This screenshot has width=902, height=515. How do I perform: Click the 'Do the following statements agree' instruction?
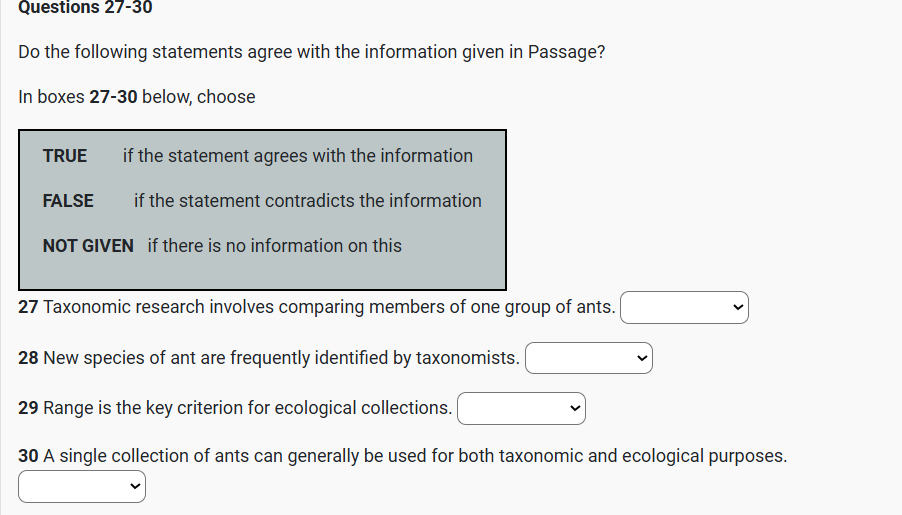[x=311, y=52]
